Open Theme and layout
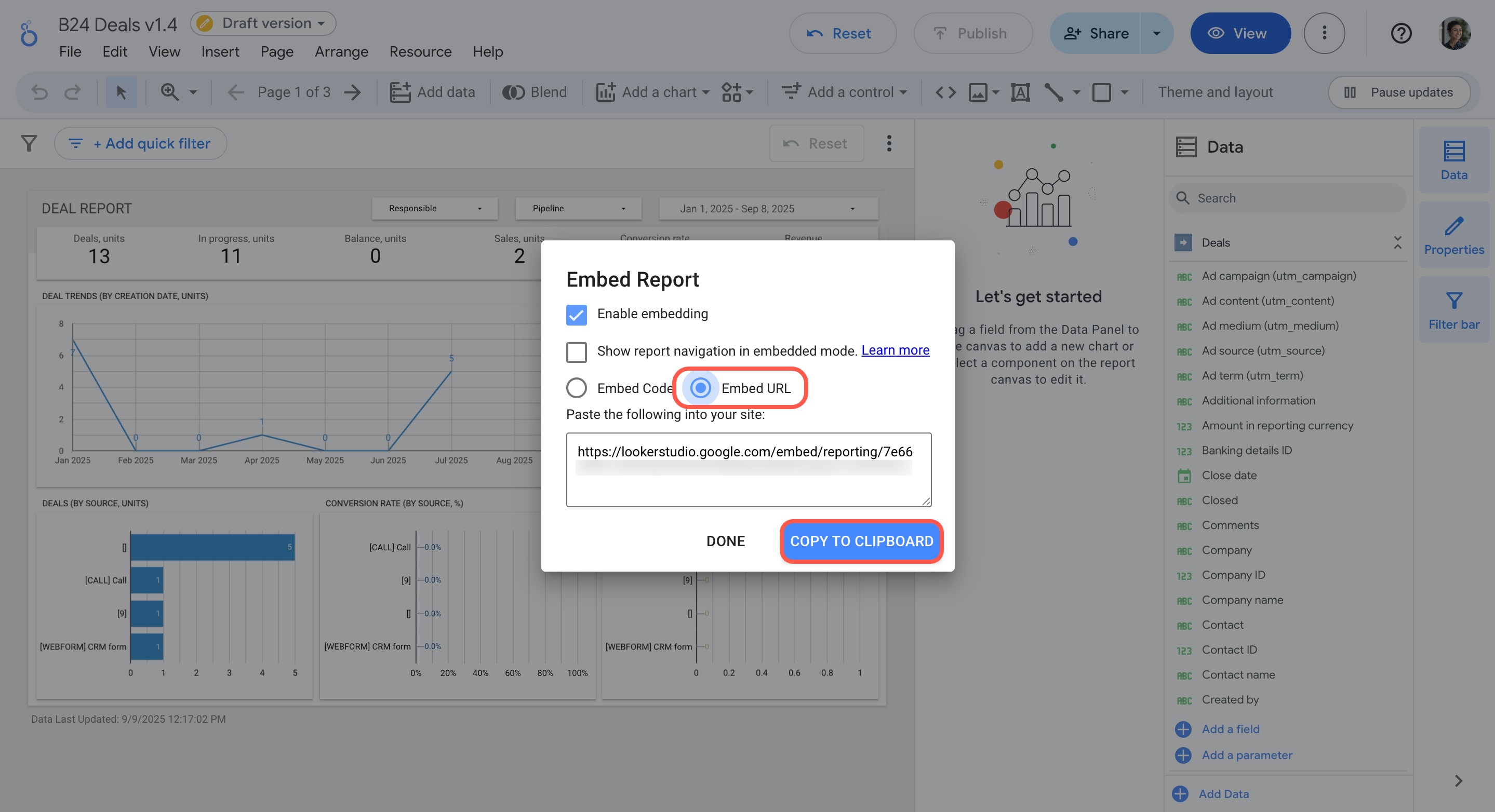Viewport: 1495px width, 812px height. (x=1215, y=92)
